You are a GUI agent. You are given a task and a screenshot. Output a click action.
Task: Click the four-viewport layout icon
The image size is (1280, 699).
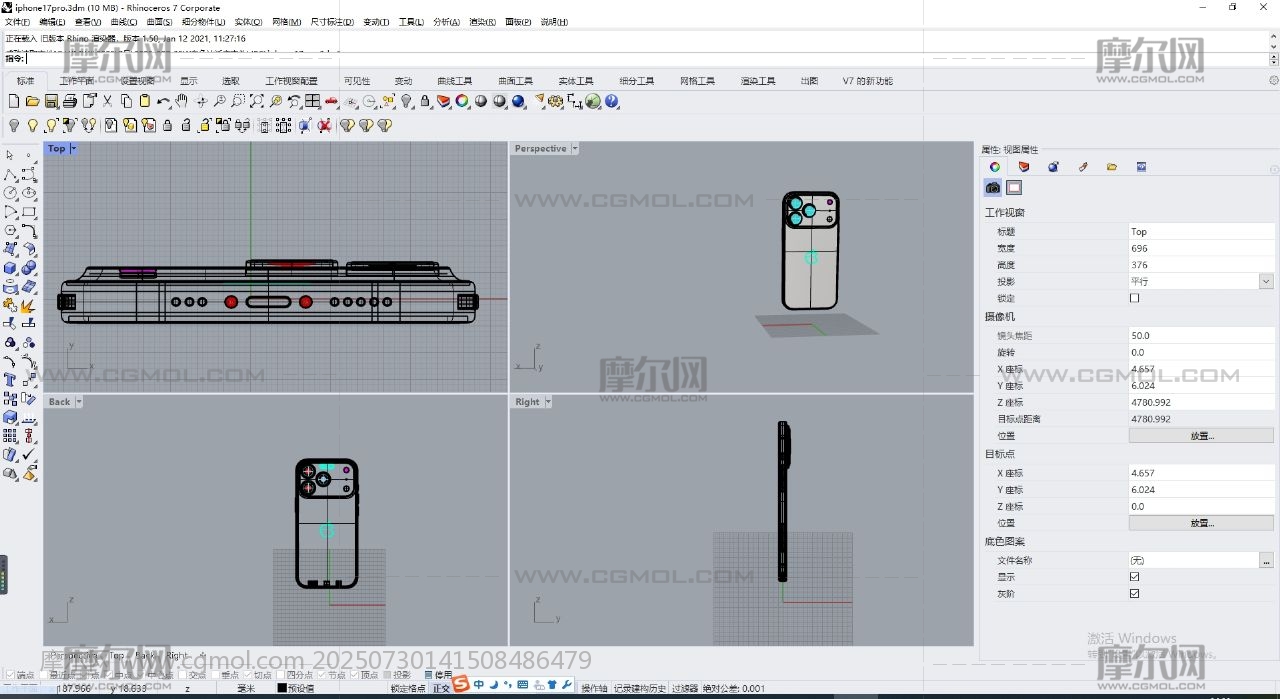tap(313, 101)
